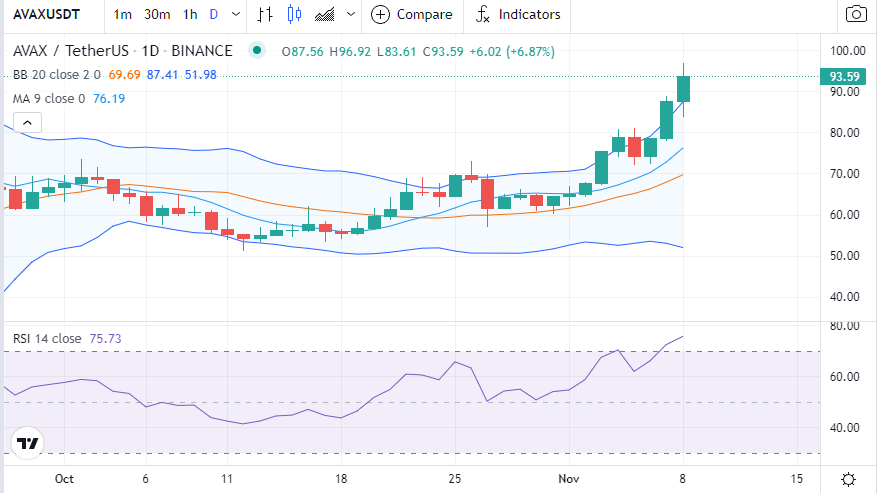Take a chart snapshot with camera icon
The image size is (885, 493).
[856, 14]
